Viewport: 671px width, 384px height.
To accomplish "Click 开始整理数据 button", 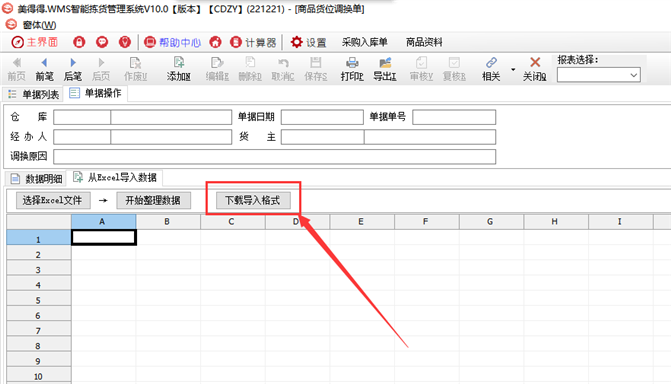I will (x=153, y=200).
